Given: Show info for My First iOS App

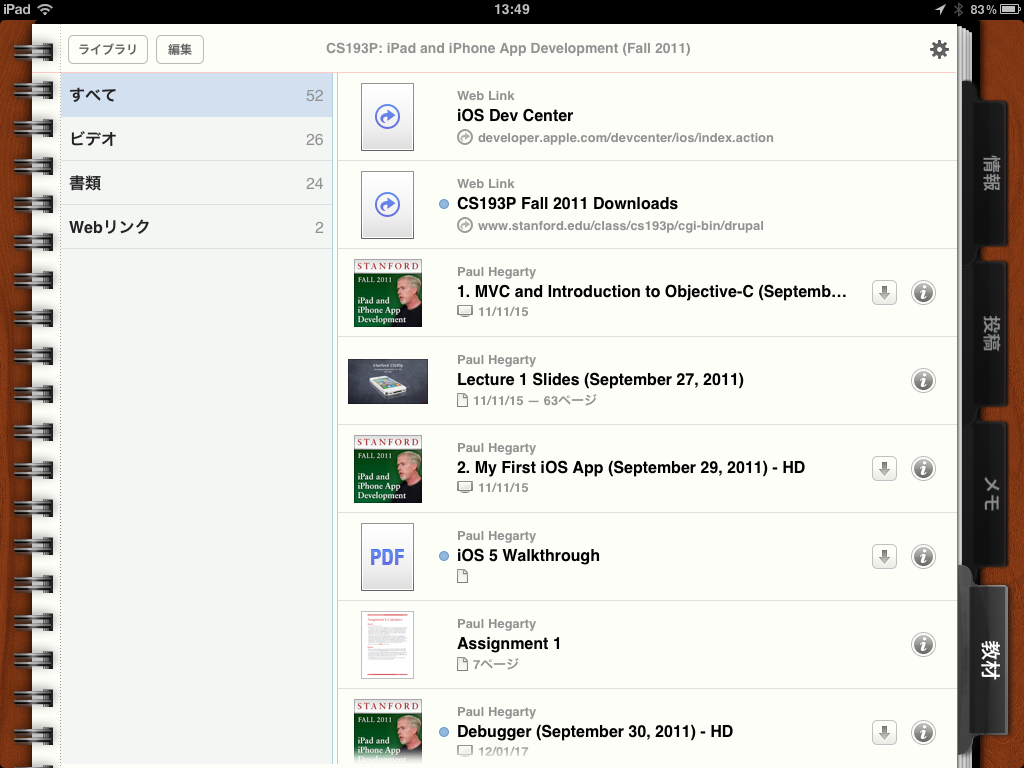Looking at the screenshot, I should (x=923, y=468).
